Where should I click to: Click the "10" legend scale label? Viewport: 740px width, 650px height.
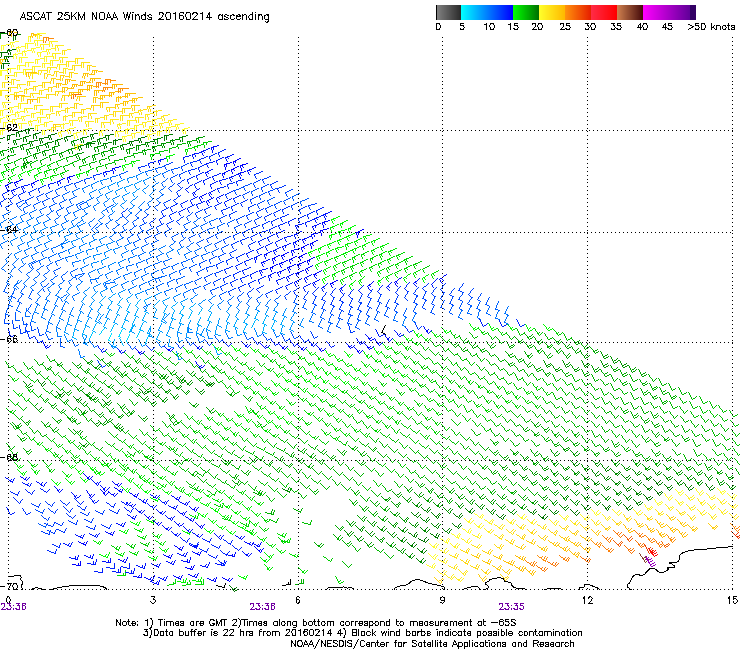[489, 27]
